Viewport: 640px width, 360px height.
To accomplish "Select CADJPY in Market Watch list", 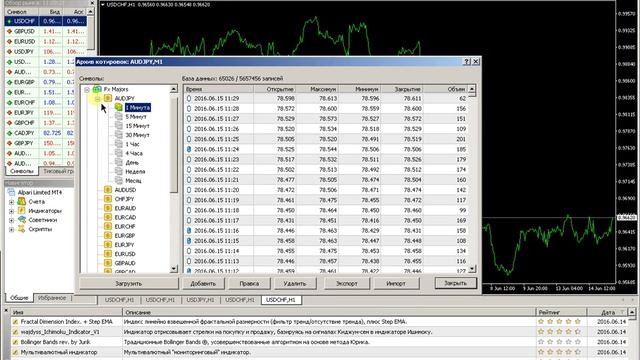I will coord(40,133).
